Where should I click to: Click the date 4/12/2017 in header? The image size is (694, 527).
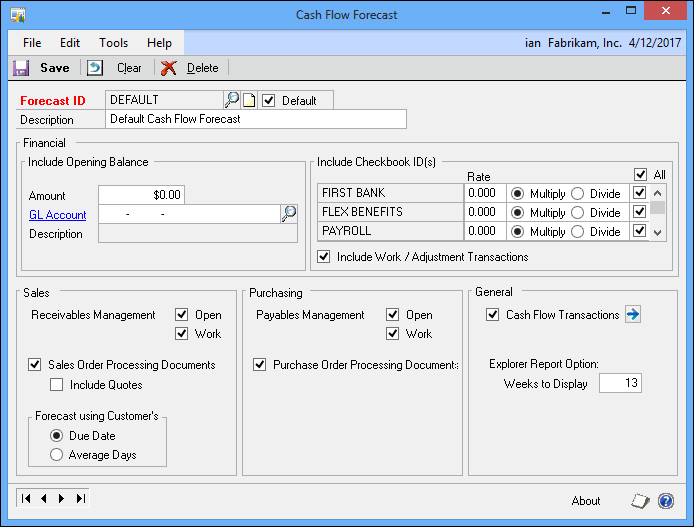655,43
